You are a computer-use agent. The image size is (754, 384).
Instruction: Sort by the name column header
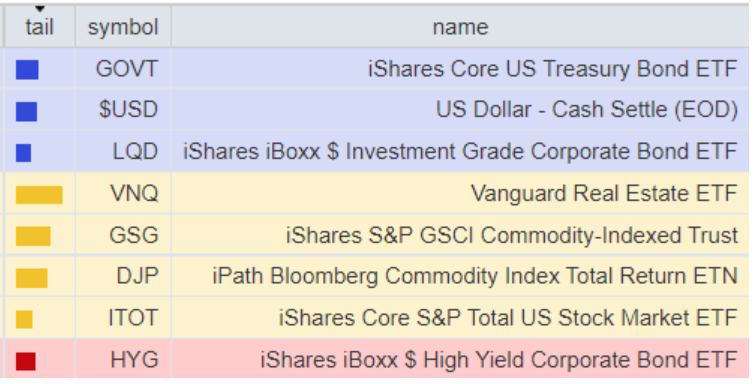pyautogui.click(x=460, y=26)
